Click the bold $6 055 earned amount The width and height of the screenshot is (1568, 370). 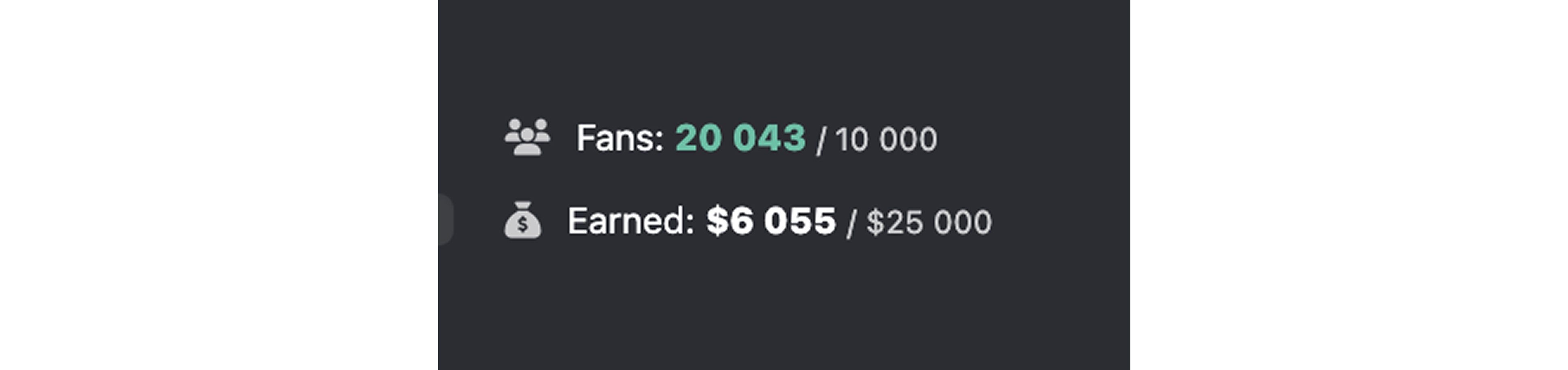(770, 221)
